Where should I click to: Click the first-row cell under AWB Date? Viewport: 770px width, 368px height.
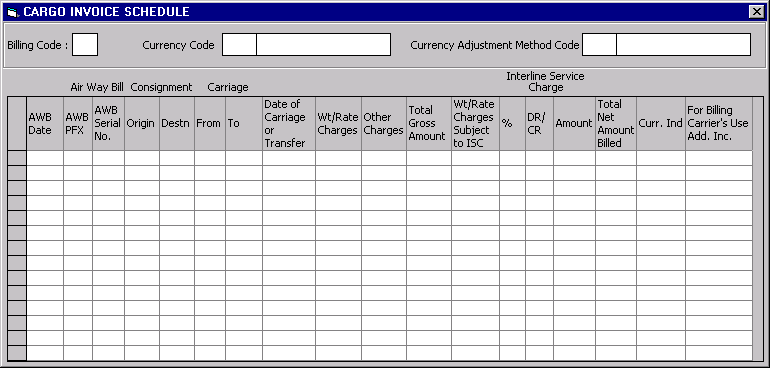pos(45,158)
